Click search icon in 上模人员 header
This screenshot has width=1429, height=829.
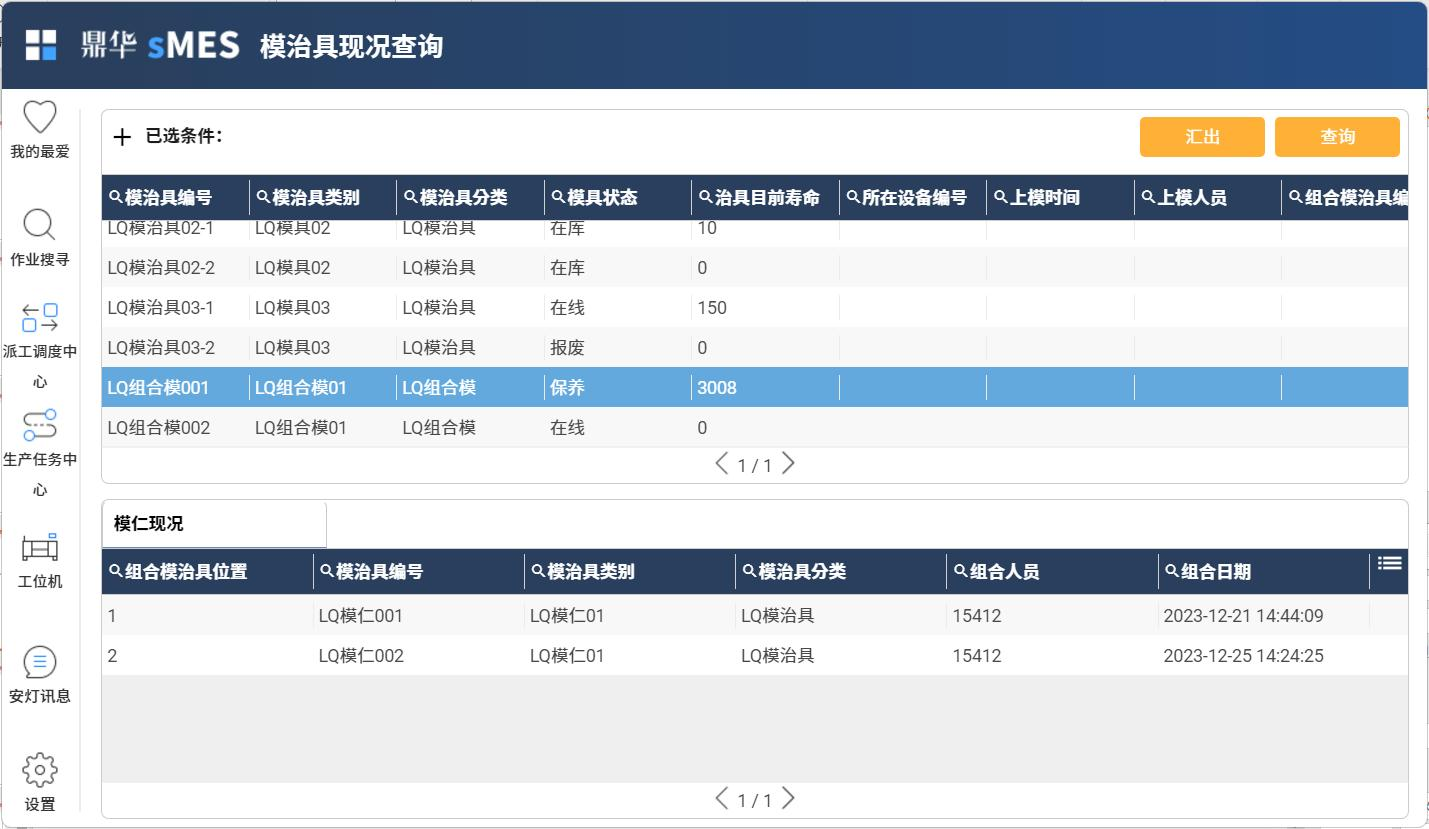pos(1148,198)
